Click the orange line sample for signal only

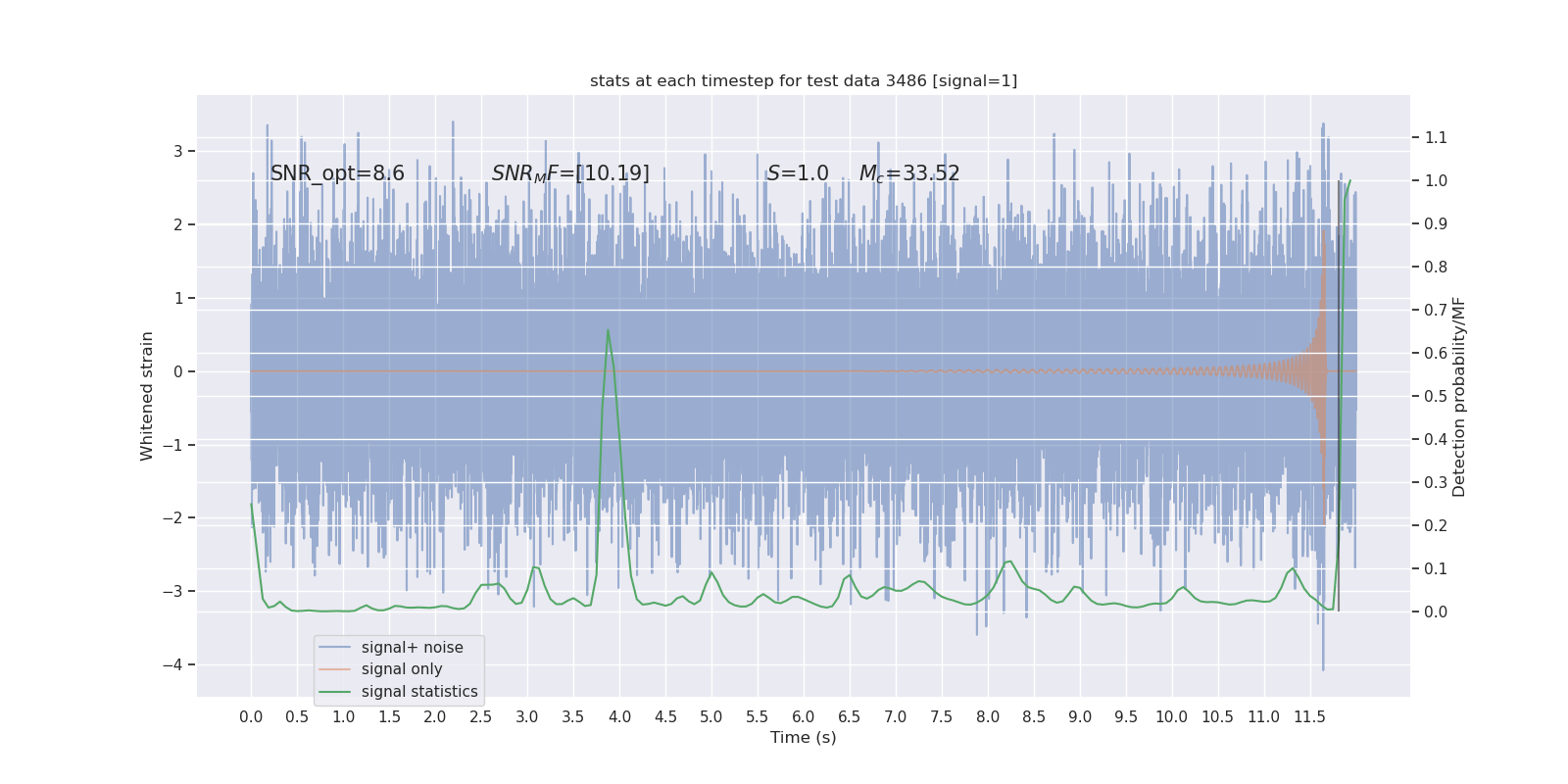(x=335, y=669)
